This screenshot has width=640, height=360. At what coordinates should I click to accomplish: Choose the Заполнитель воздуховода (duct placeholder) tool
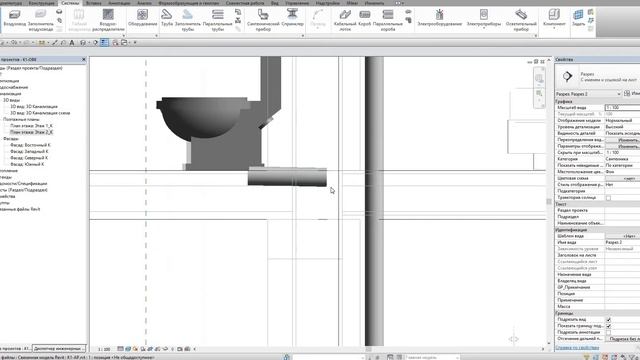pyautogui.click(x=40, y=20)
